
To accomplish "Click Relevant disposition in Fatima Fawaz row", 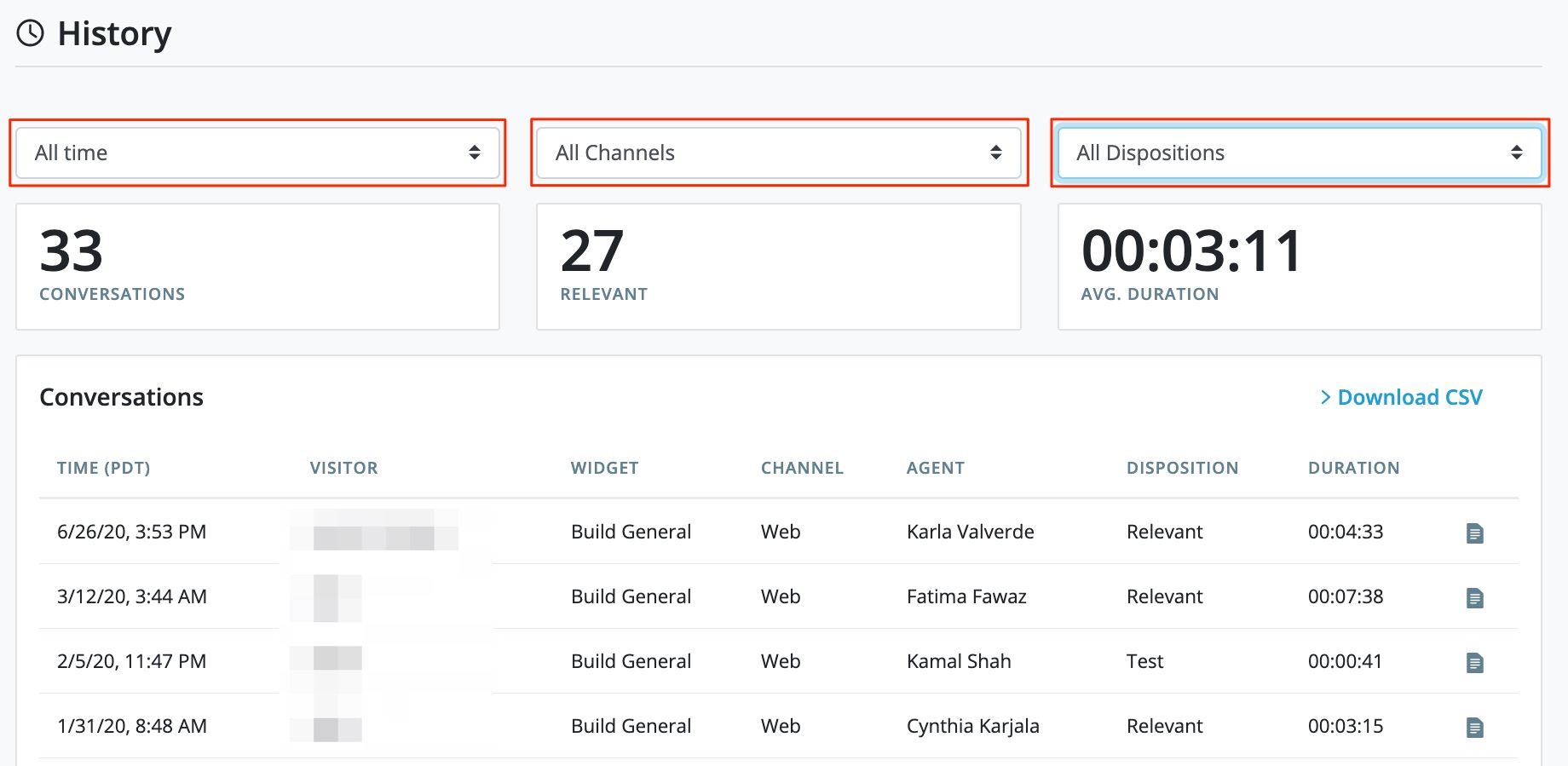I will [x=1164, y=596].
